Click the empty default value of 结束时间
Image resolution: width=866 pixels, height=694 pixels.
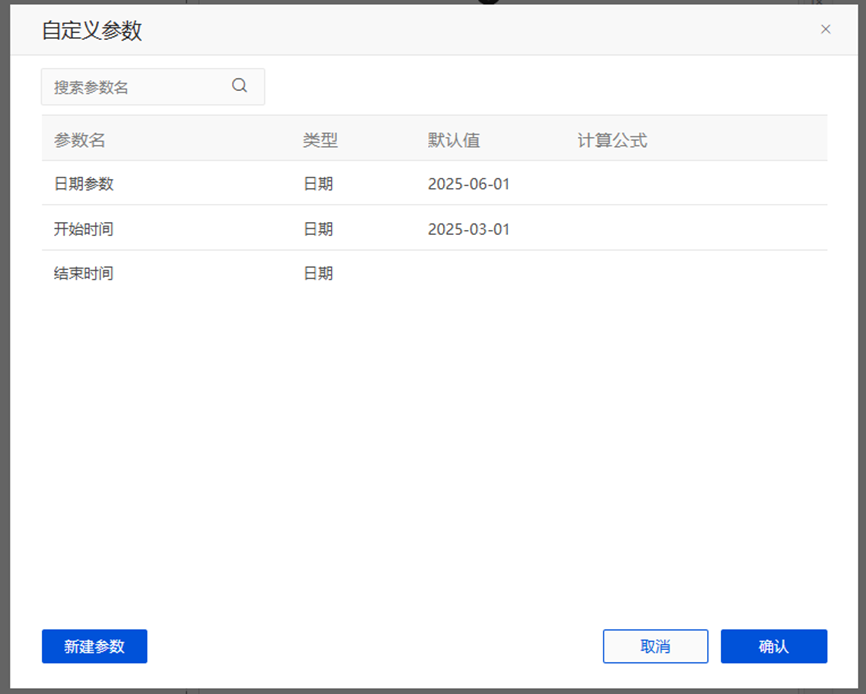click(x=469, y=273)
